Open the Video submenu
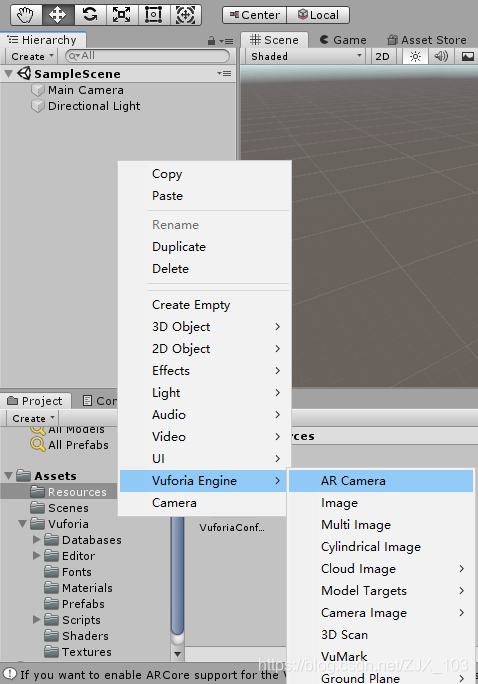Image resolution: width=478 pixels, height=684 pixels. coord(205,436)
